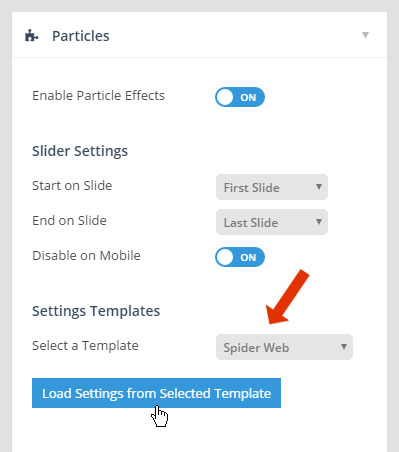Click the Slider Settings heading

coord(80,151)
